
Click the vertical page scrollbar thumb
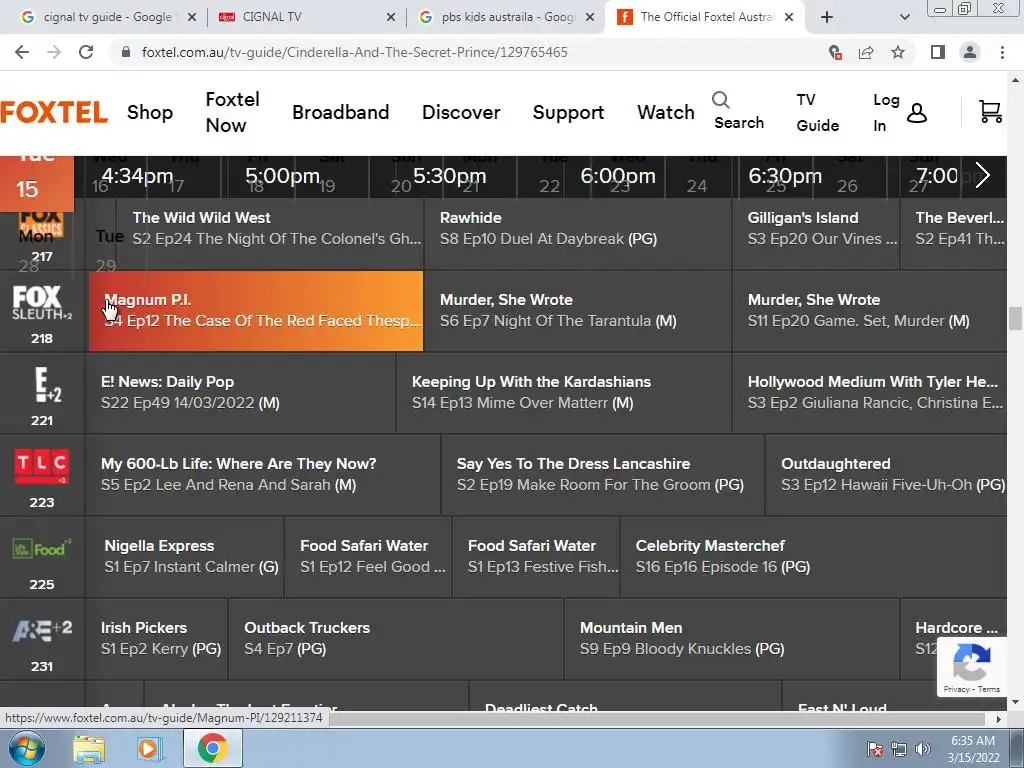click(x=1015, y=319)
